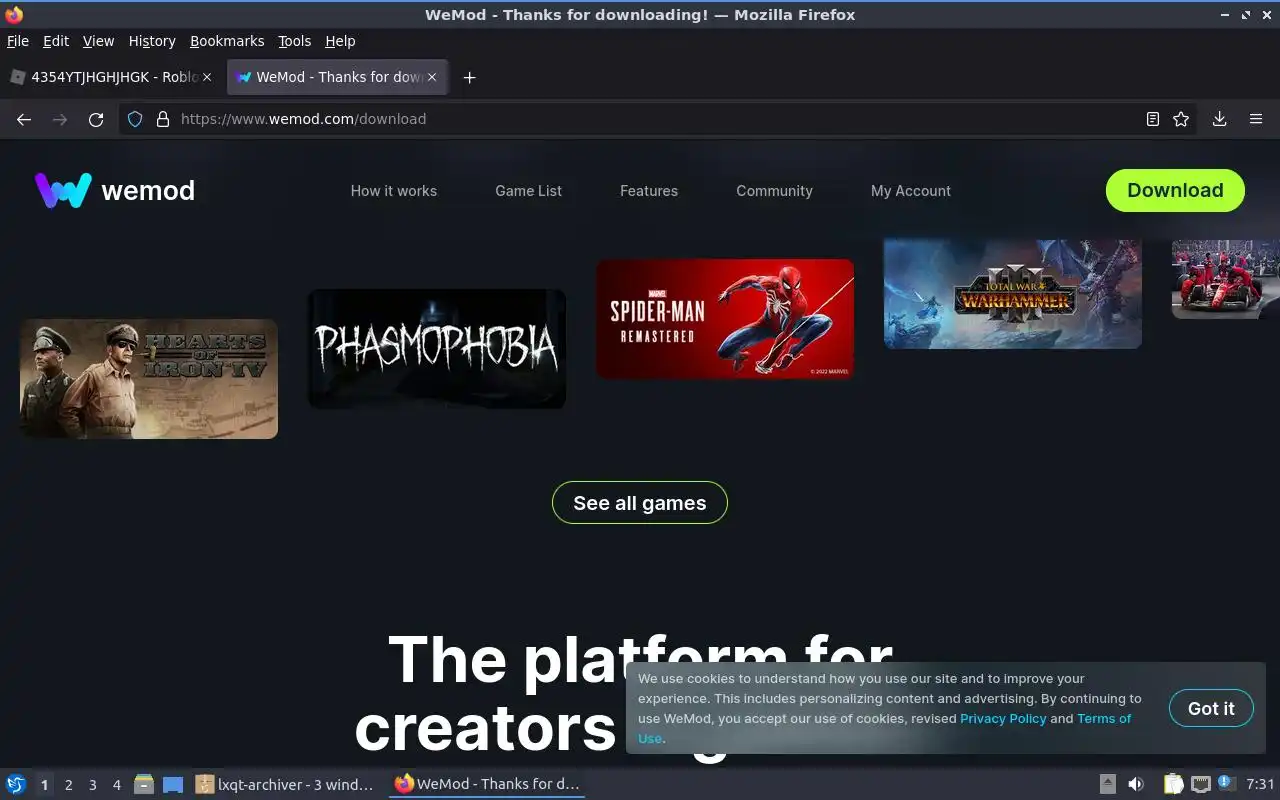This screenshot has width=1280, height=800.
Task: Switch to the Roblox browser tab
Action: 111,77
